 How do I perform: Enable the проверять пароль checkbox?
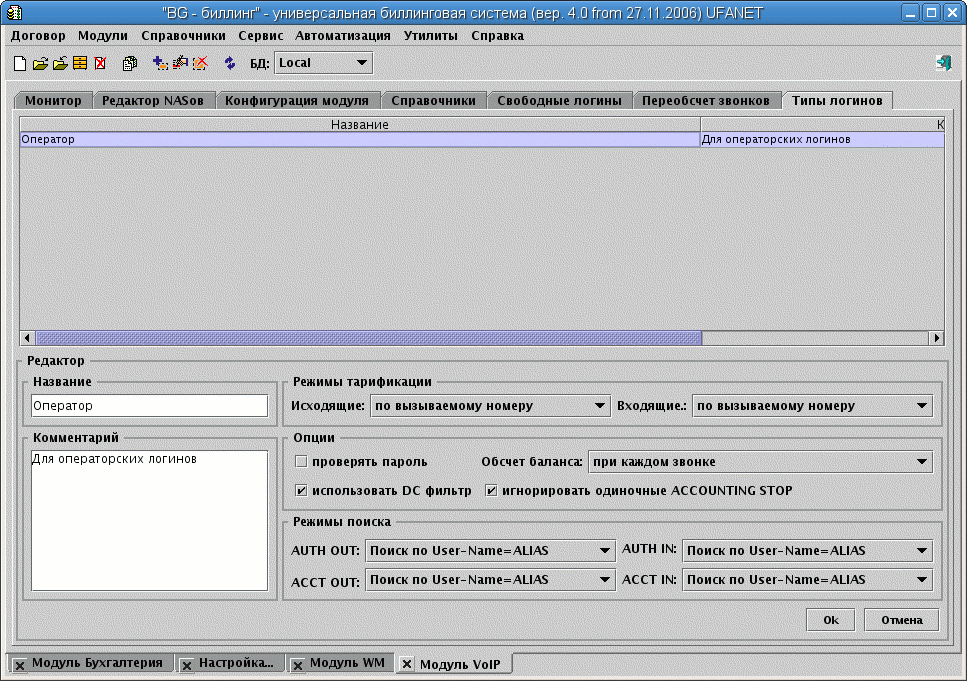pos(302,462)
